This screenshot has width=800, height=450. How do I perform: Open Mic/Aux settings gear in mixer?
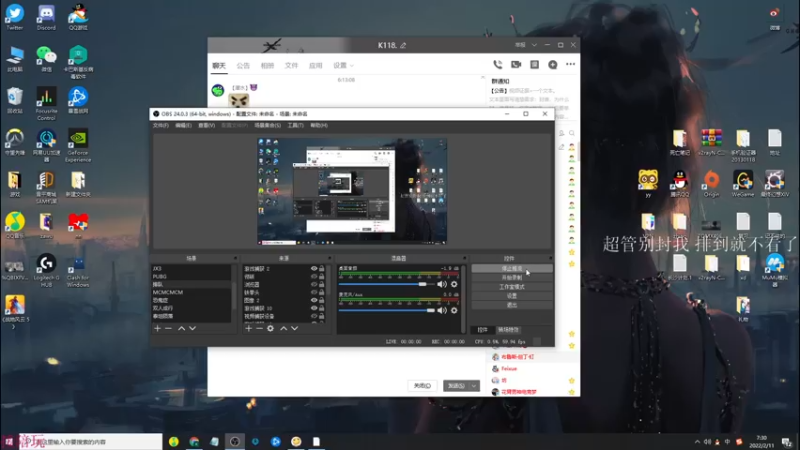(454, 310)
